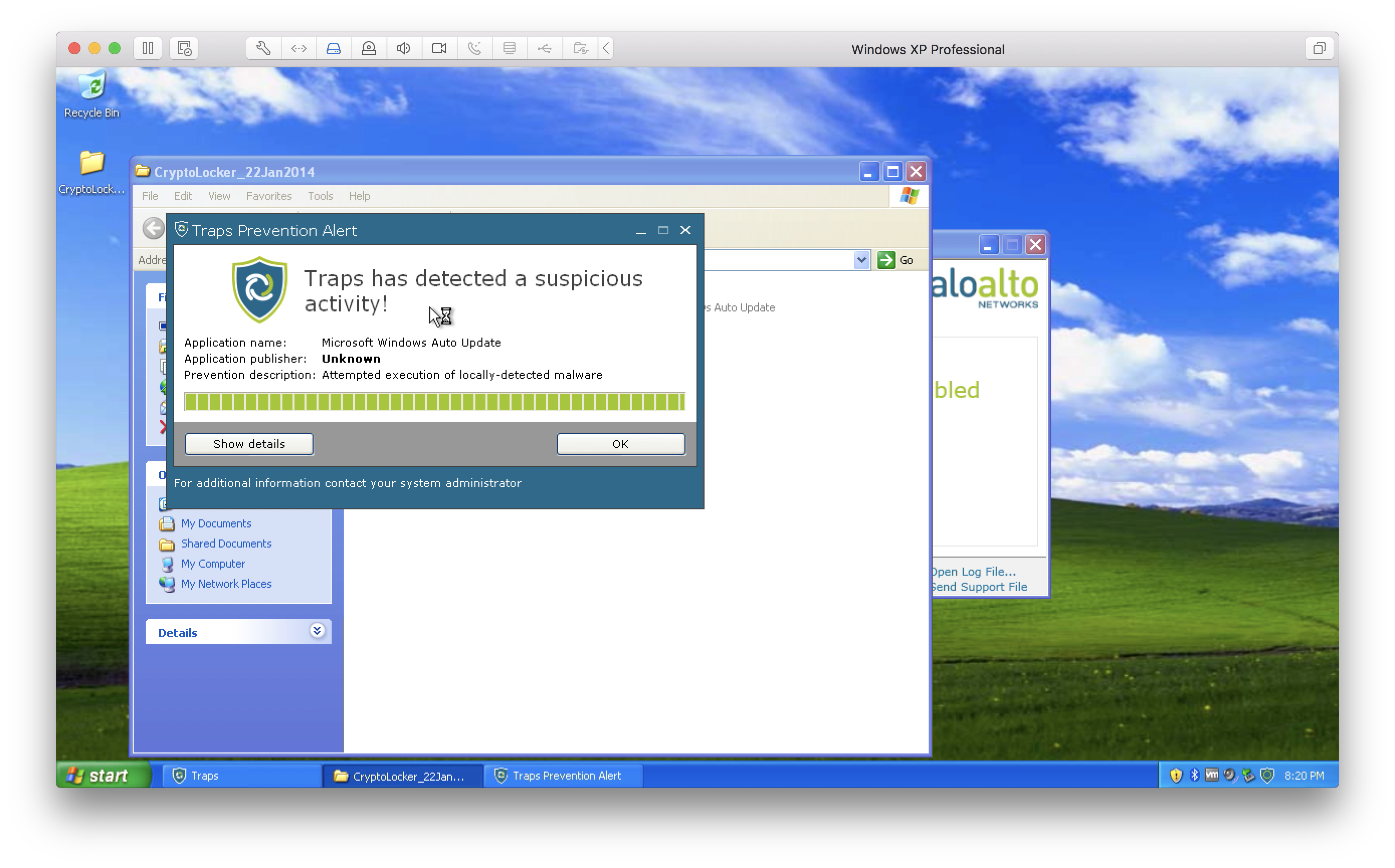
Task: Open the View menu
Action: (x=220, y=196)
